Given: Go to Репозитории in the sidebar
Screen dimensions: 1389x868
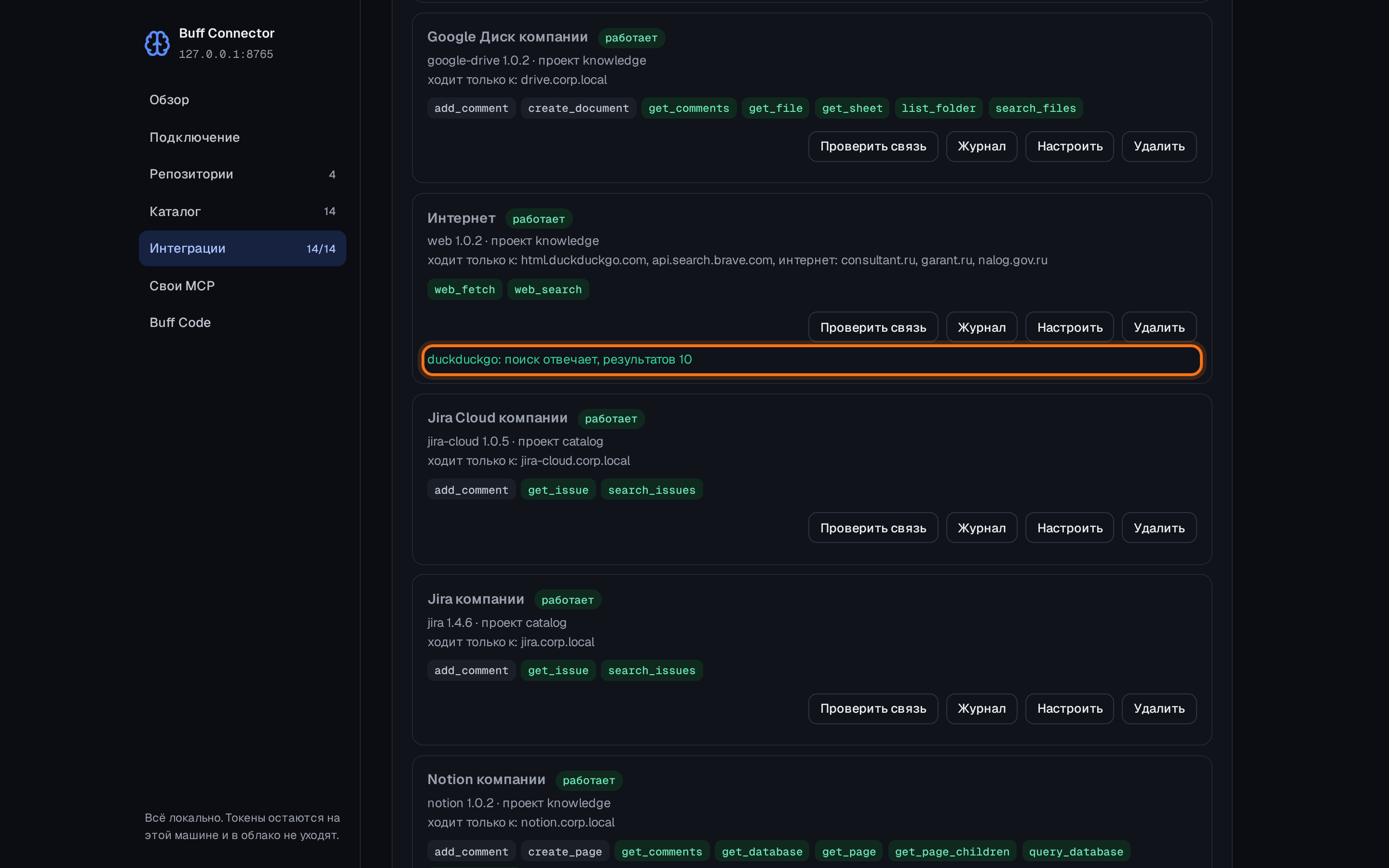Looking at the screenshot, I should click(242, 174).
